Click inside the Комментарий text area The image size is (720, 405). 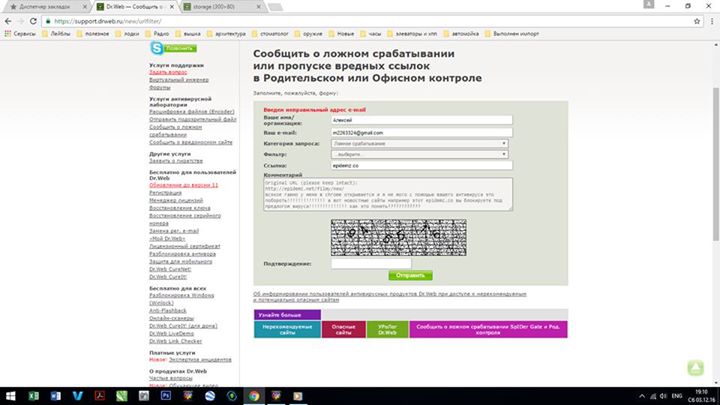tap(388, 195)
